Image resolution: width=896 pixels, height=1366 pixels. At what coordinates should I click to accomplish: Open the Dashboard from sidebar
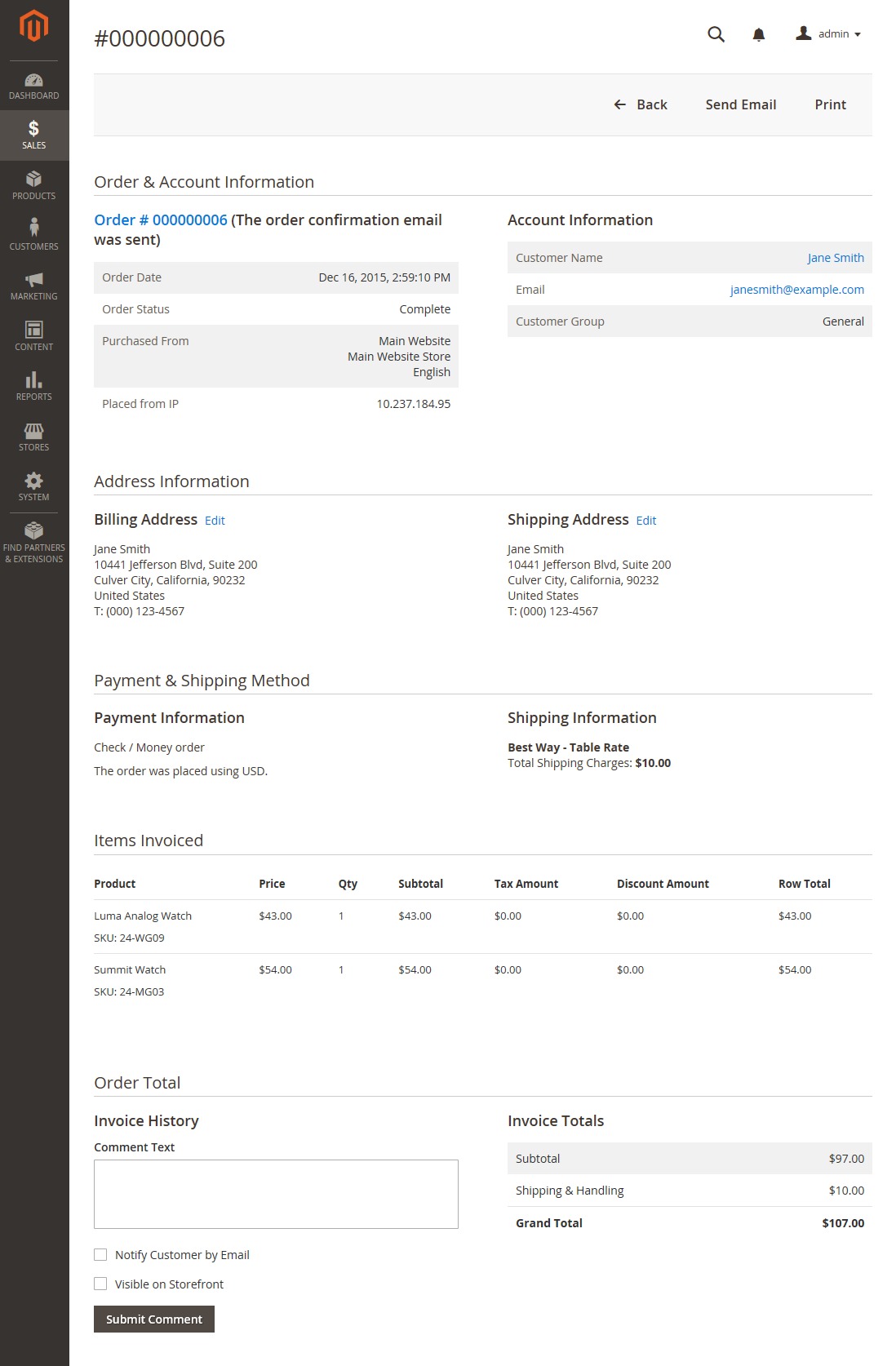[x=34, y=86]
